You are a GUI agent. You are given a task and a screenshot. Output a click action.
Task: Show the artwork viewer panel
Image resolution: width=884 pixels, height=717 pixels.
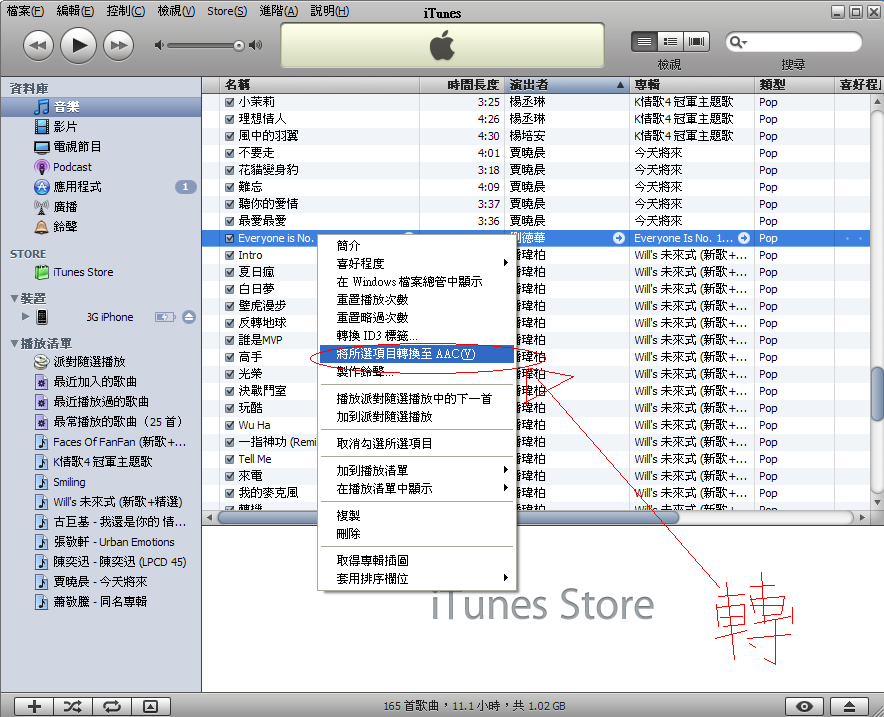149,706
